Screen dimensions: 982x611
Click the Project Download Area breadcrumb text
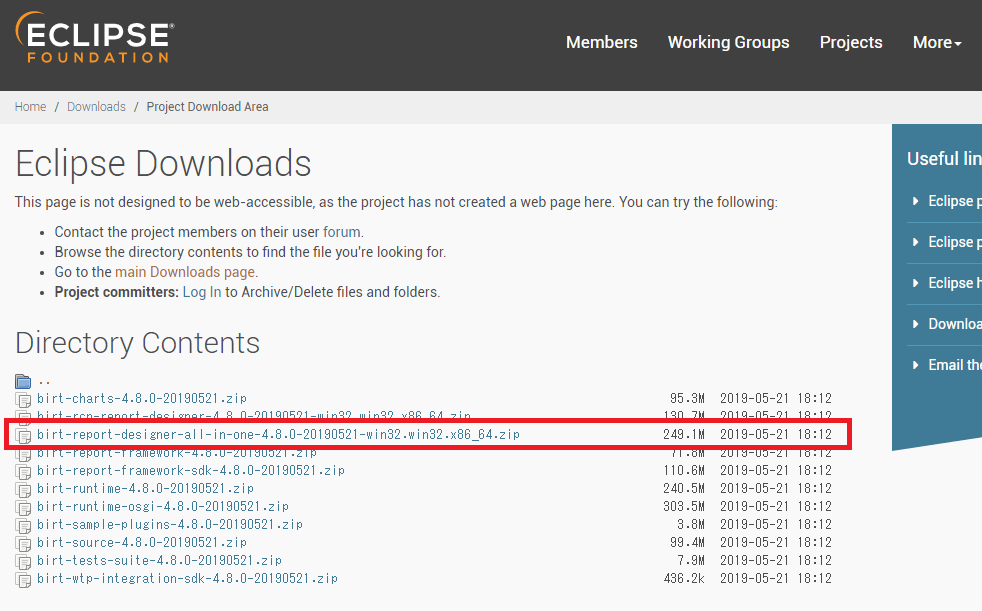pyautogui.click(x=207, y=106)
